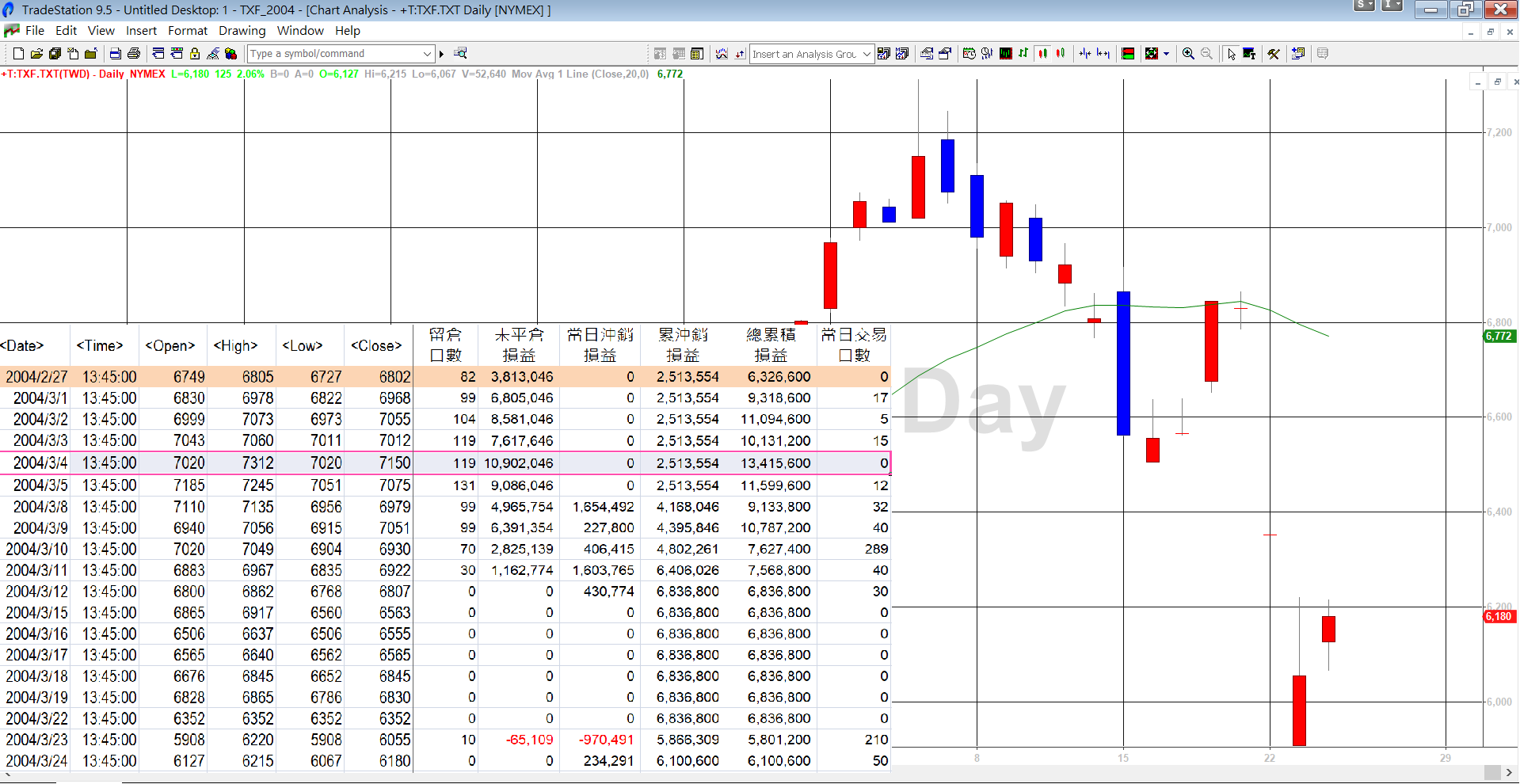Toggle the OHLC bar chart type button
The height and width of the screenshot is (784, 1520).
point(1023,54)
